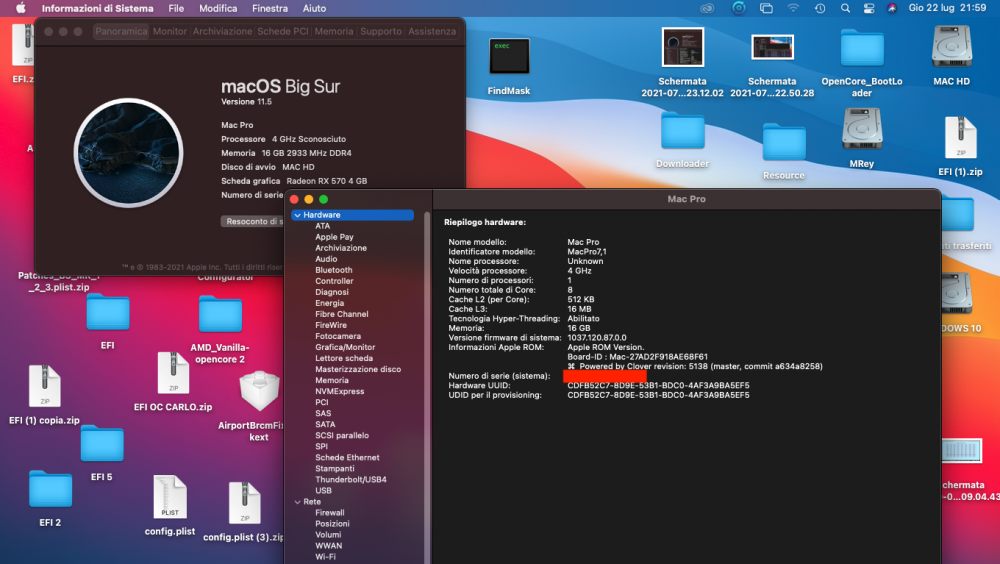Click the Hardware UUID value text
This screenshot has width=1000, height=564.
658,385
